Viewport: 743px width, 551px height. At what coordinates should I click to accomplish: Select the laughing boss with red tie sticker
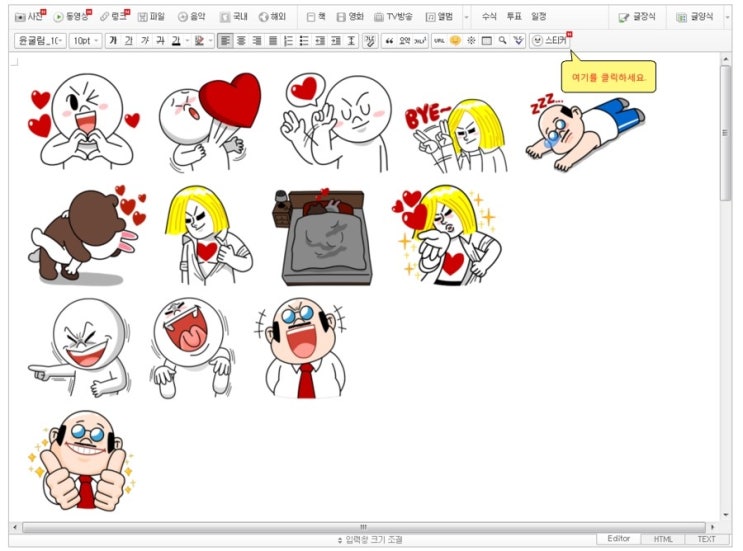tap(302, 349)
